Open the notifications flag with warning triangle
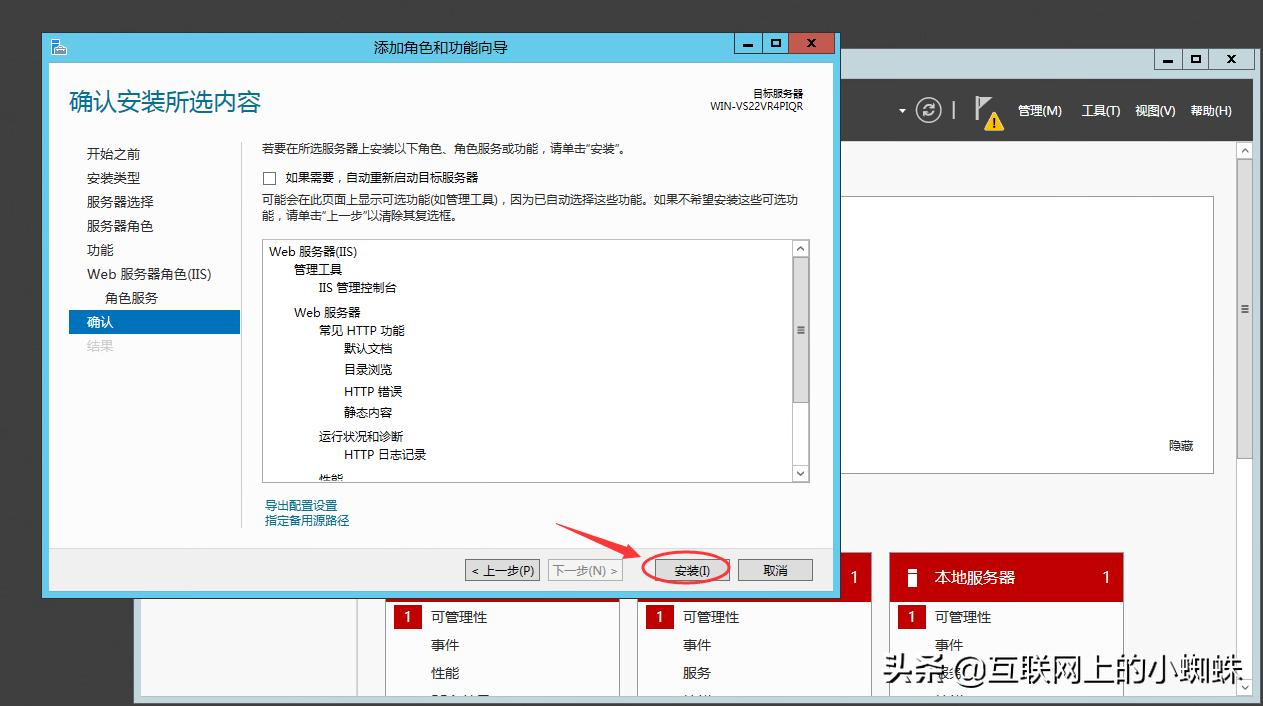1263x706 pixels. coord(984,111)
